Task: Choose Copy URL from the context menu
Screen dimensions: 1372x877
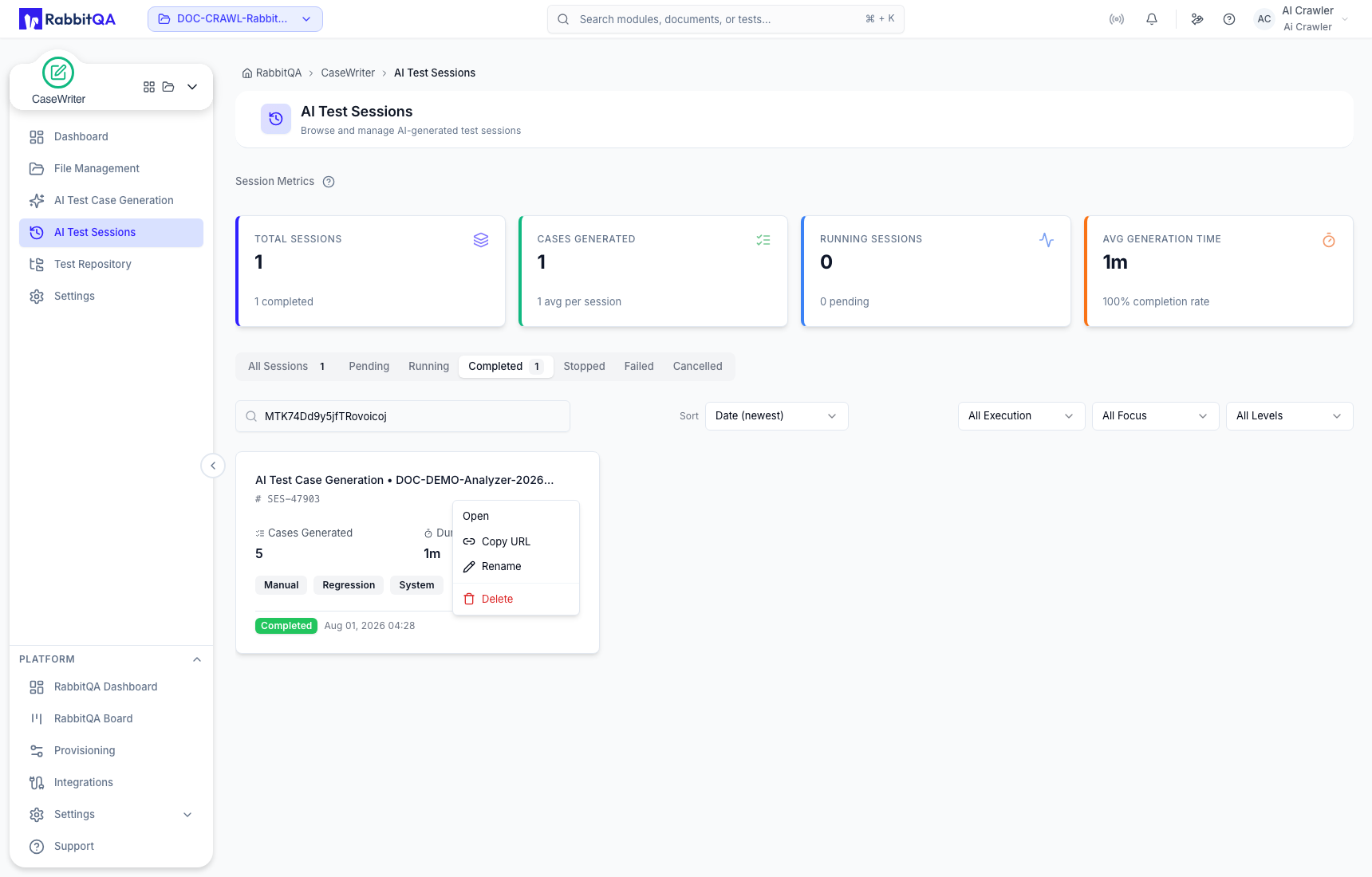Action: click(516, 542)
